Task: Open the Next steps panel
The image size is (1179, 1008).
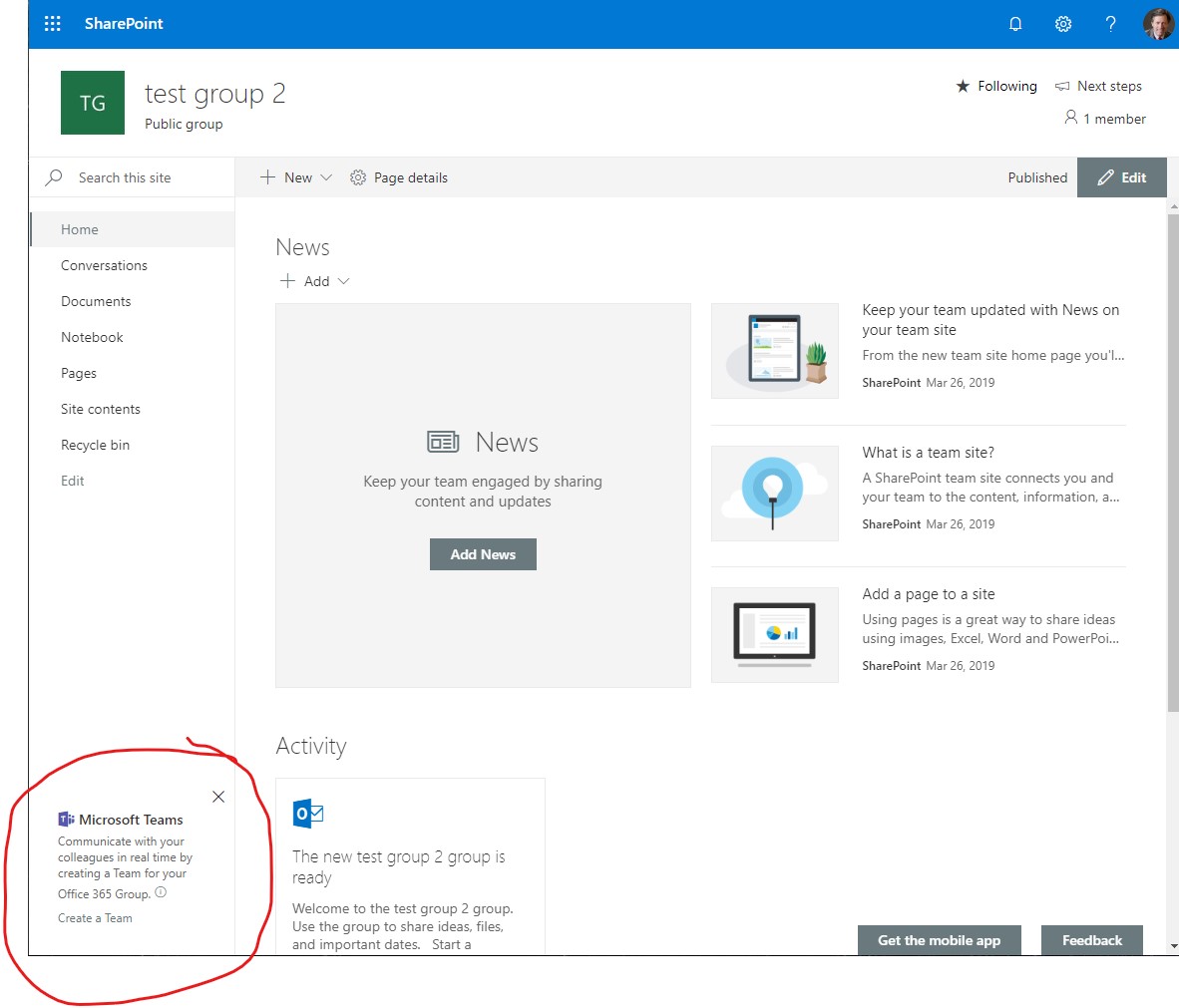Action: click(x=1098, y=86)
